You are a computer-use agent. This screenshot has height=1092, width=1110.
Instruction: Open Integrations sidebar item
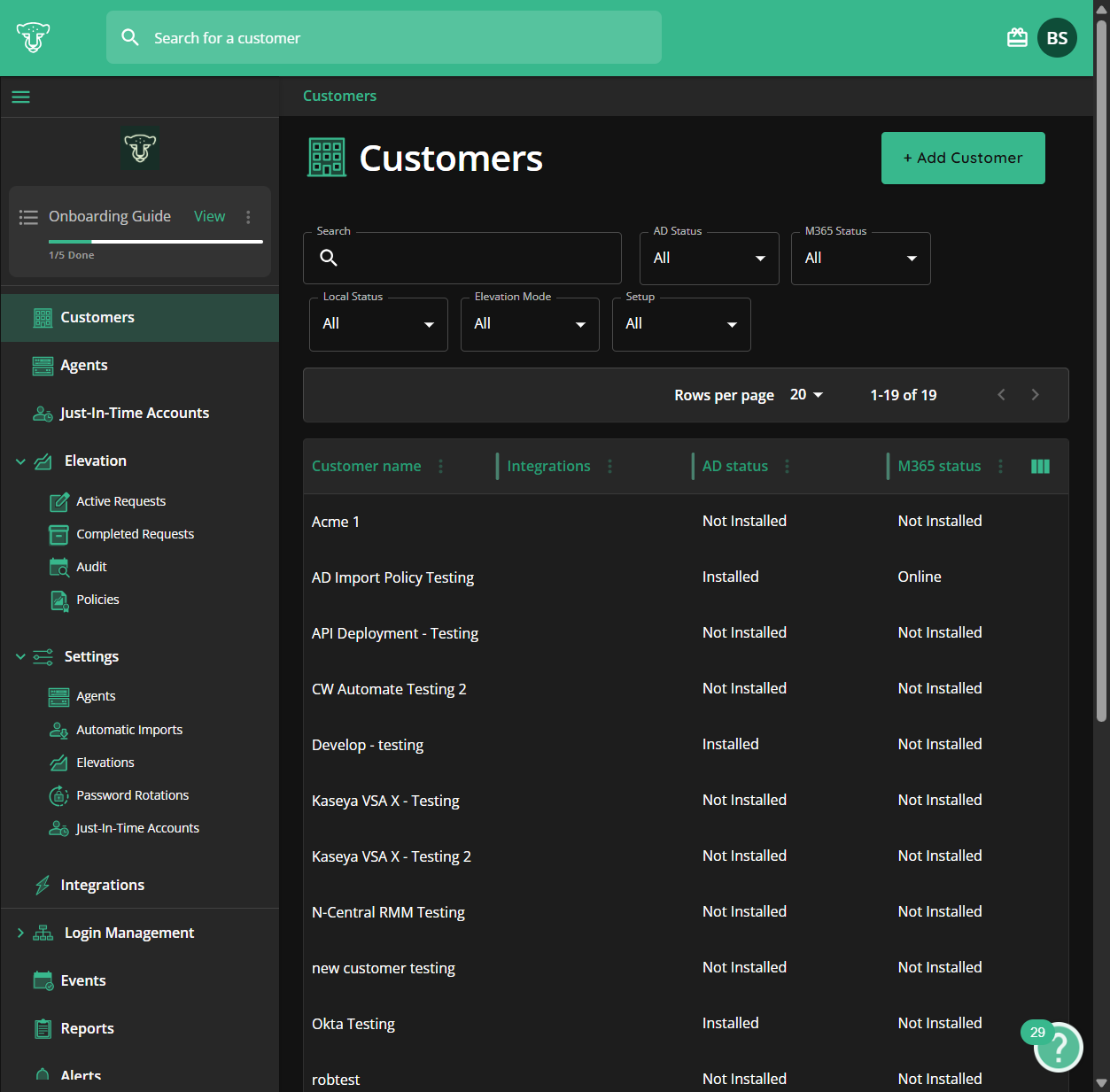point(140,885)
